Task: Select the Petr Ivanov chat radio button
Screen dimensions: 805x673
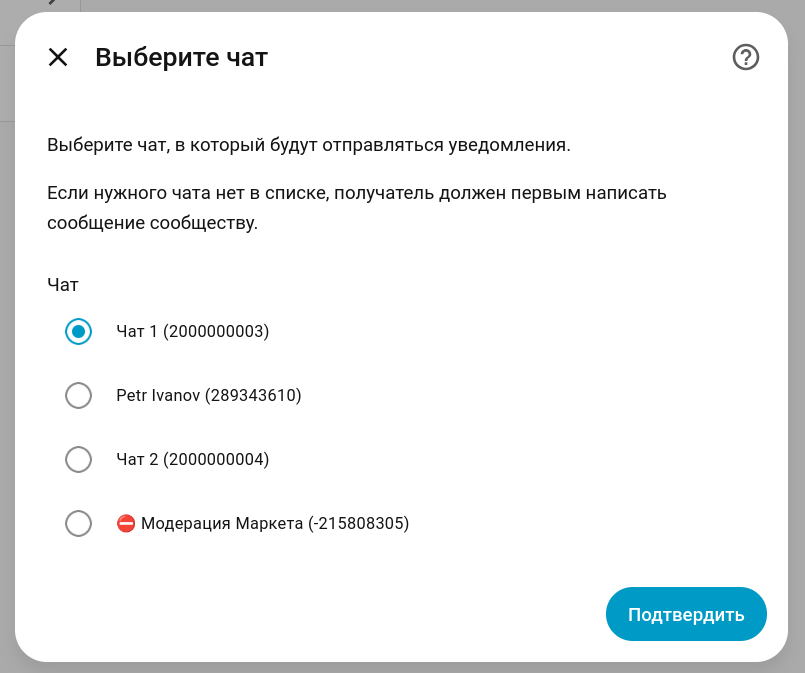Action: (78, 395)
